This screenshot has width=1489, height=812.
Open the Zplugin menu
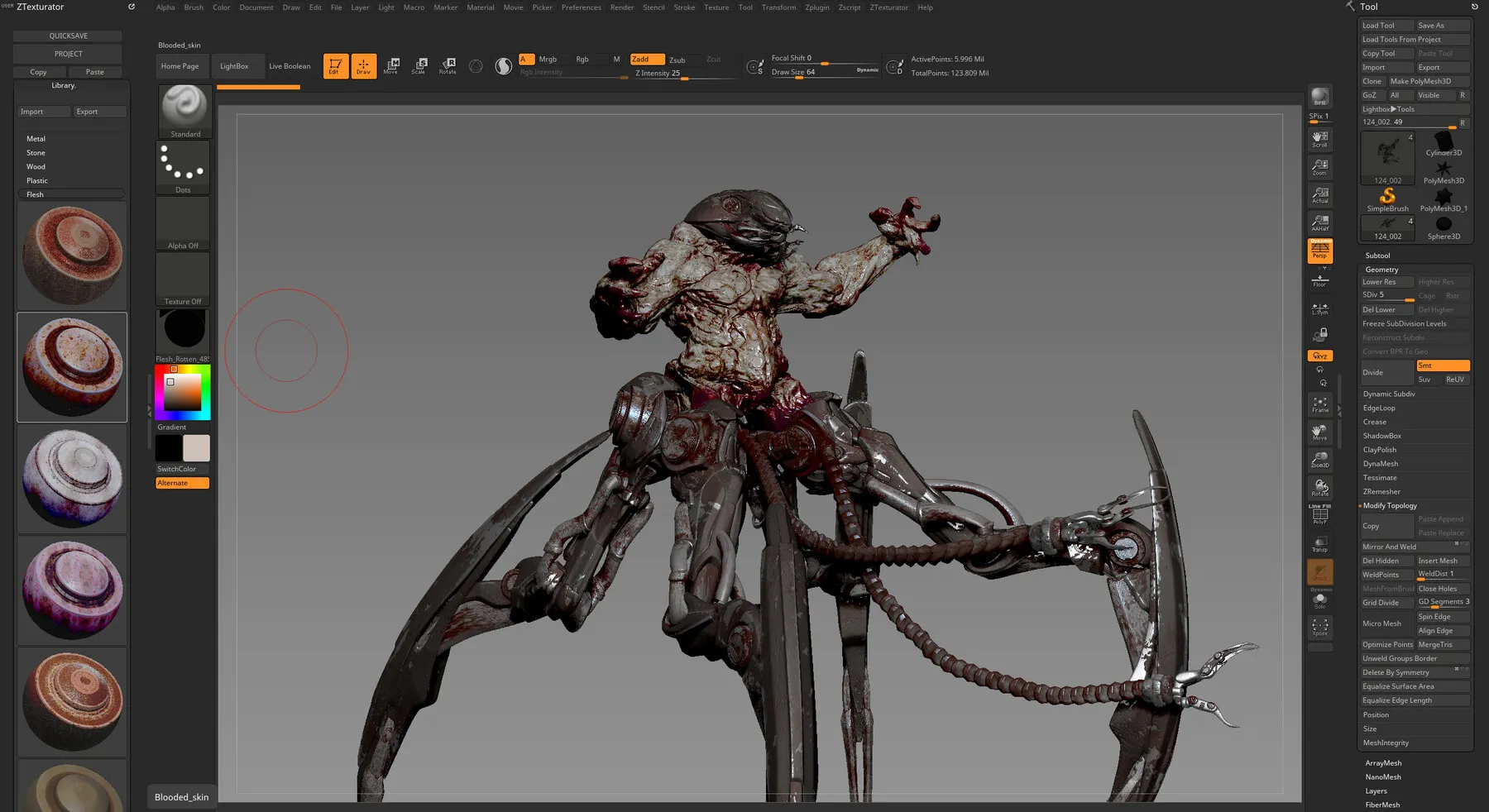tap(816, 7)
